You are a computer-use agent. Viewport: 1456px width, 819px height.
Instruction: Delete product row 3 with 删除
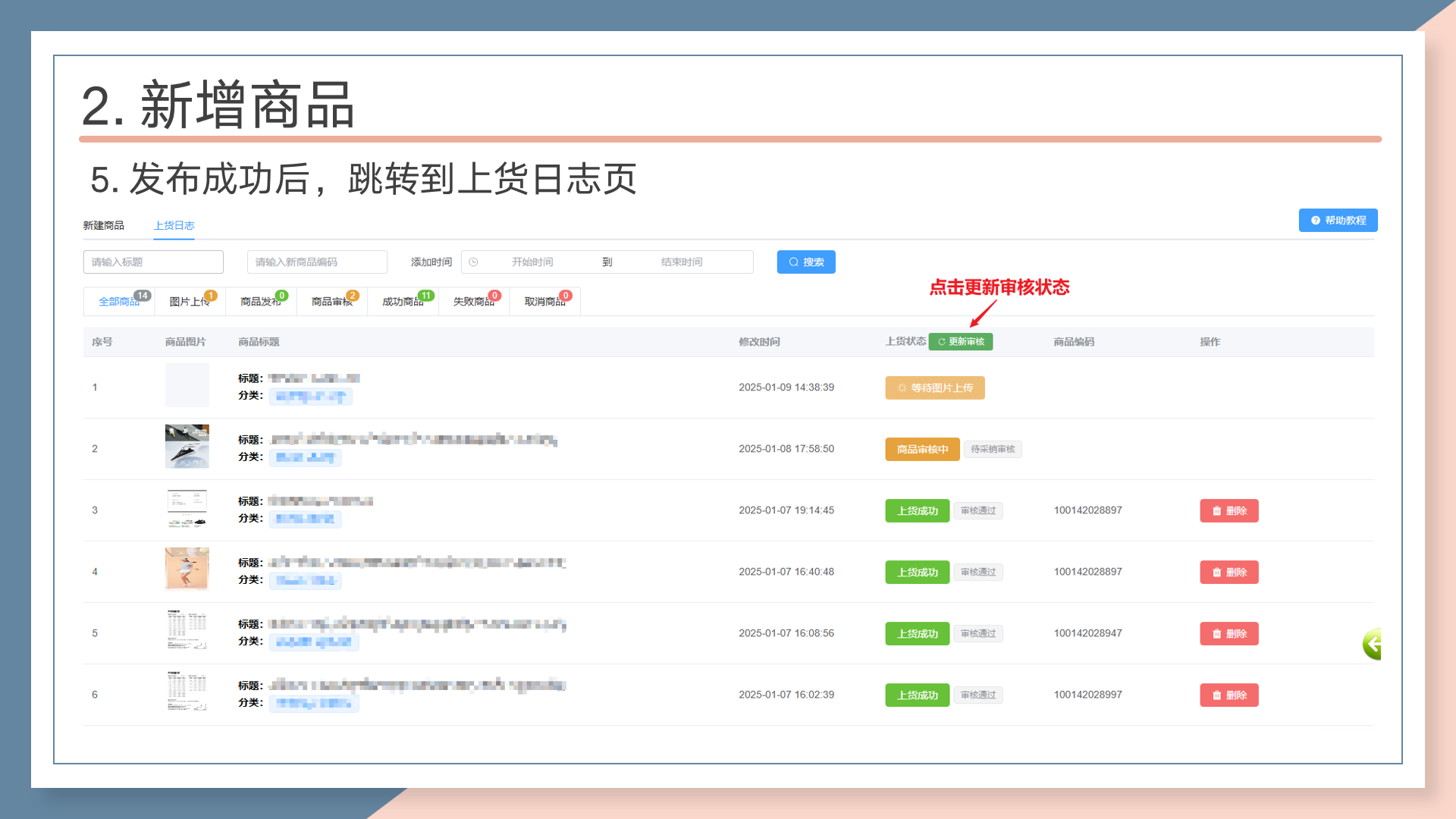click(1228, 511)
